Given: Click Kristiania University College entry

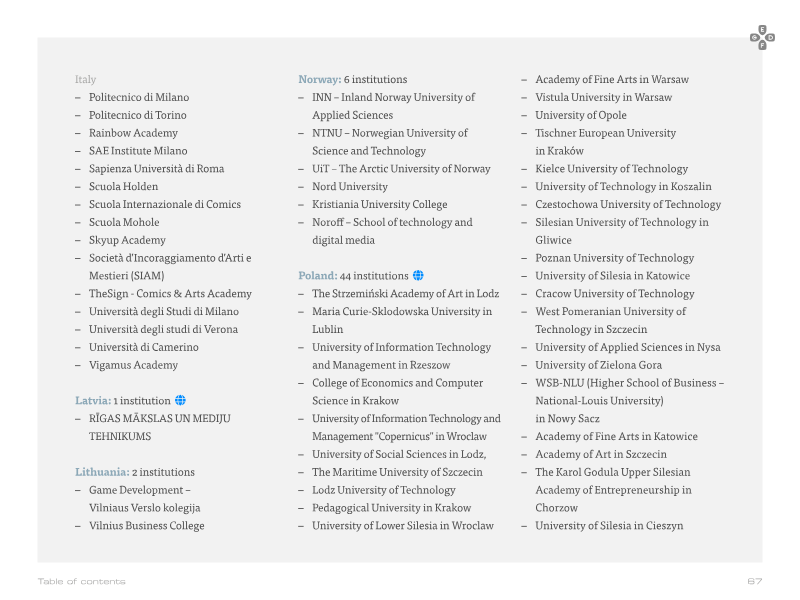Looking at the screenshot, I should [x=380, y=204].
